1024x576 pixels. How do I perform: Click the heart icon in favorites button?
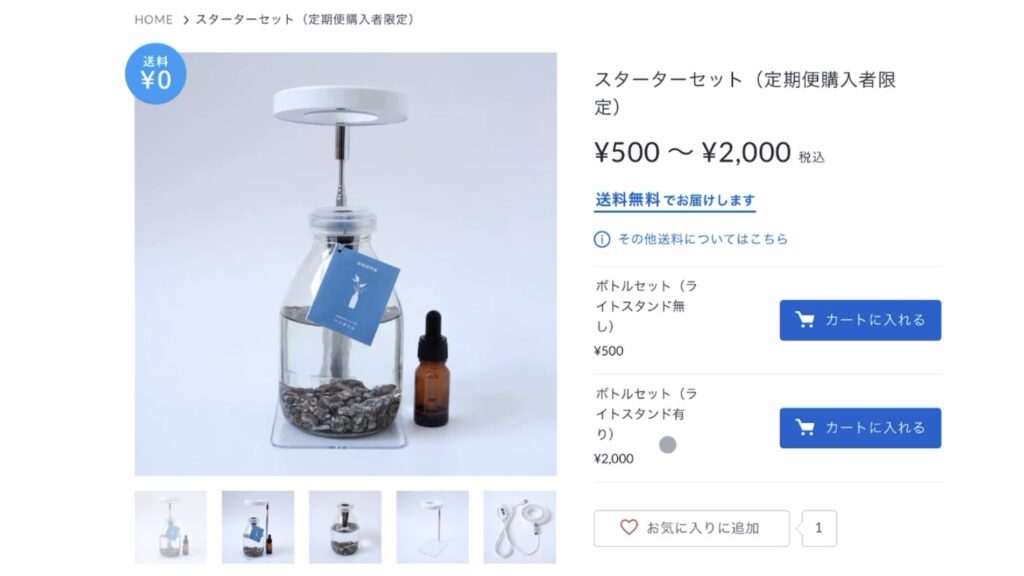point(628,528)
